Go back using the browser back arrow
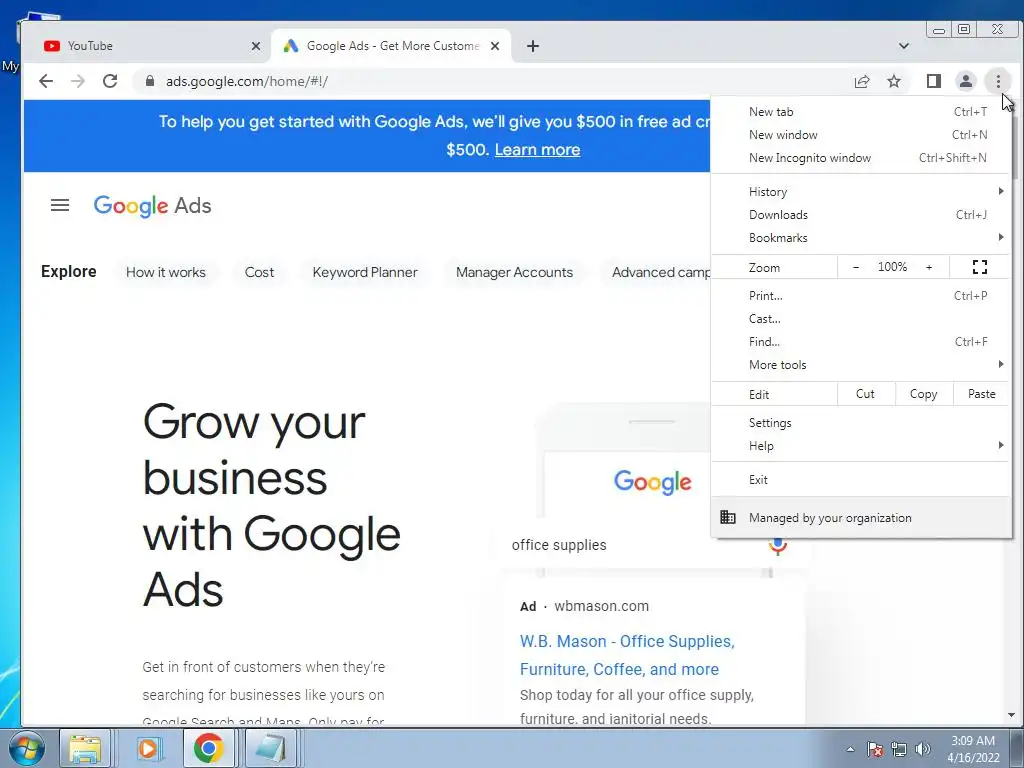The height and width of the screenshot is (768, 1024). coord(46,81)
